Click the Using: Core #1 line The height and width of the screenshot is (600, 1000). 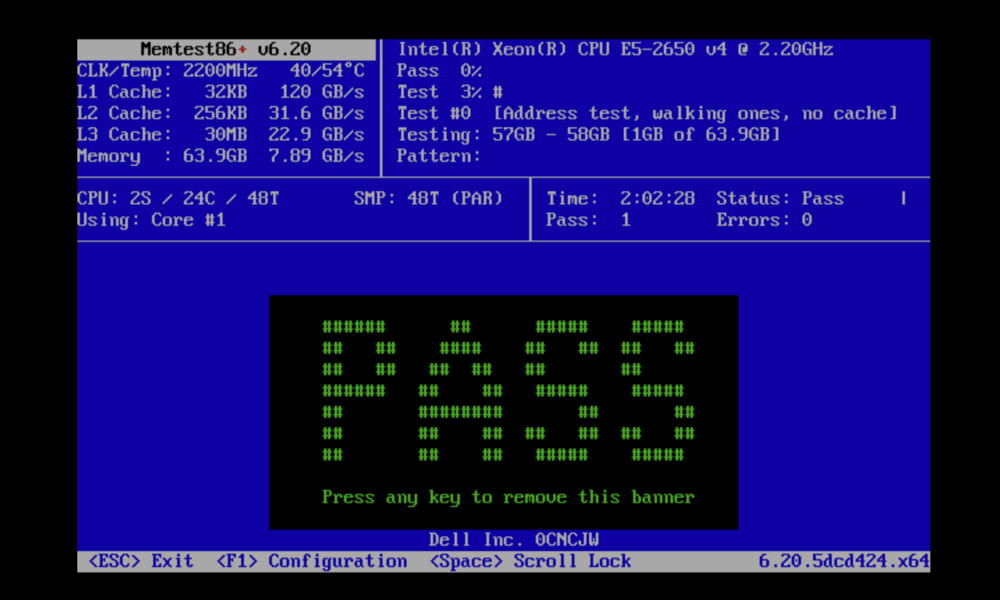(151, 220)
